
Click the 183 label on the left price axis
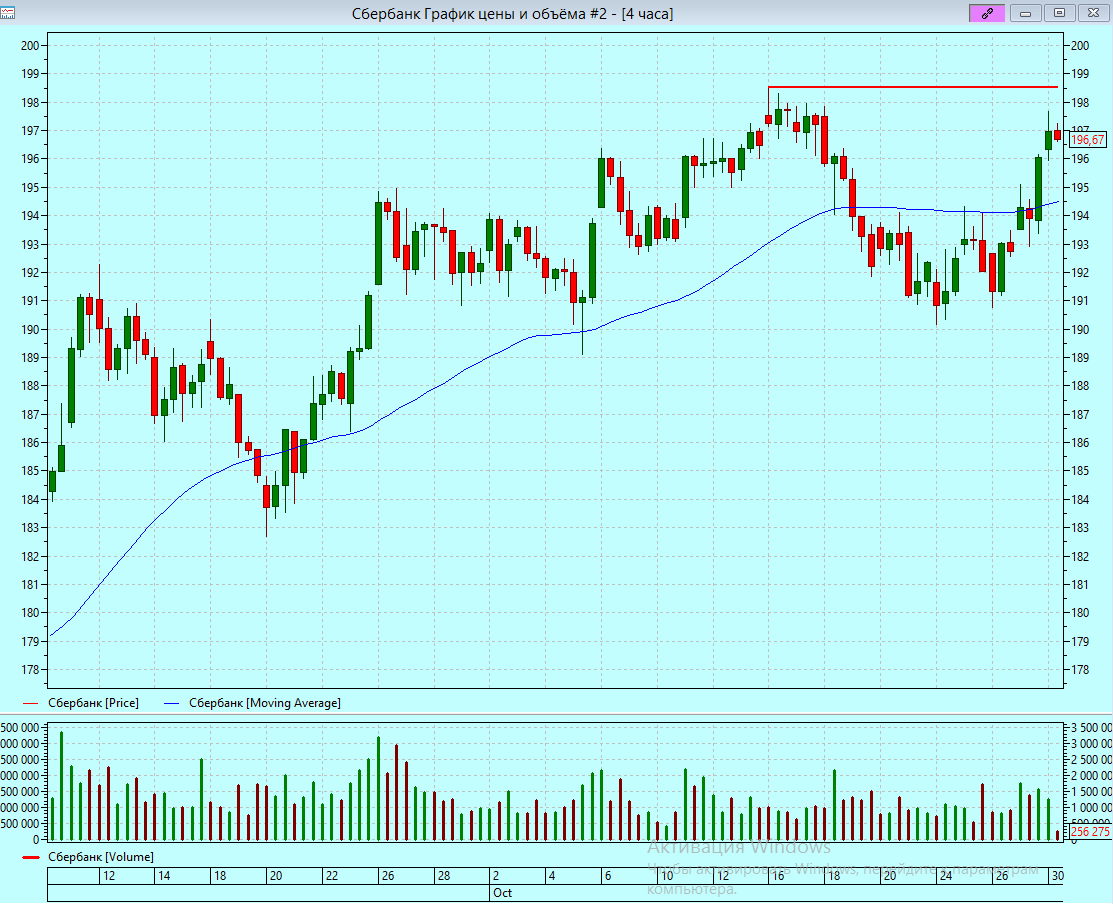[31, 528]
